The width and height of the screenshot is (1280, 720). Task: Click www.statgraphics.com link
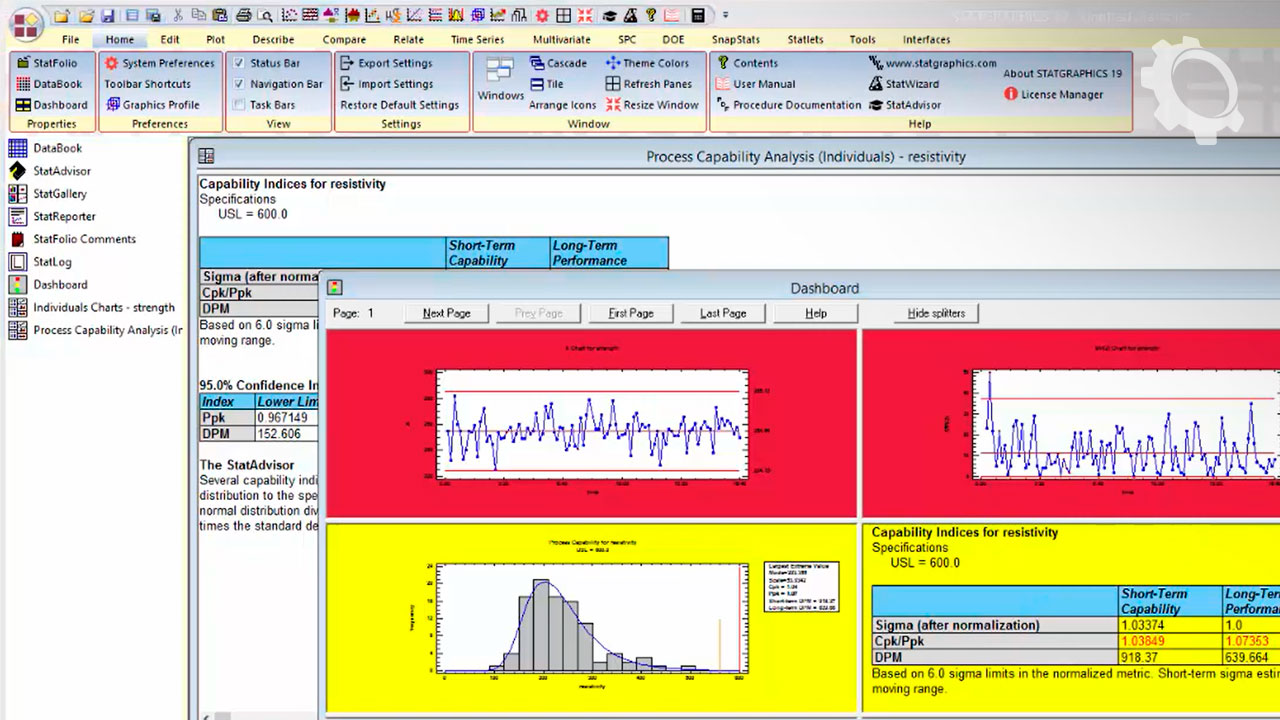point(933,63)
